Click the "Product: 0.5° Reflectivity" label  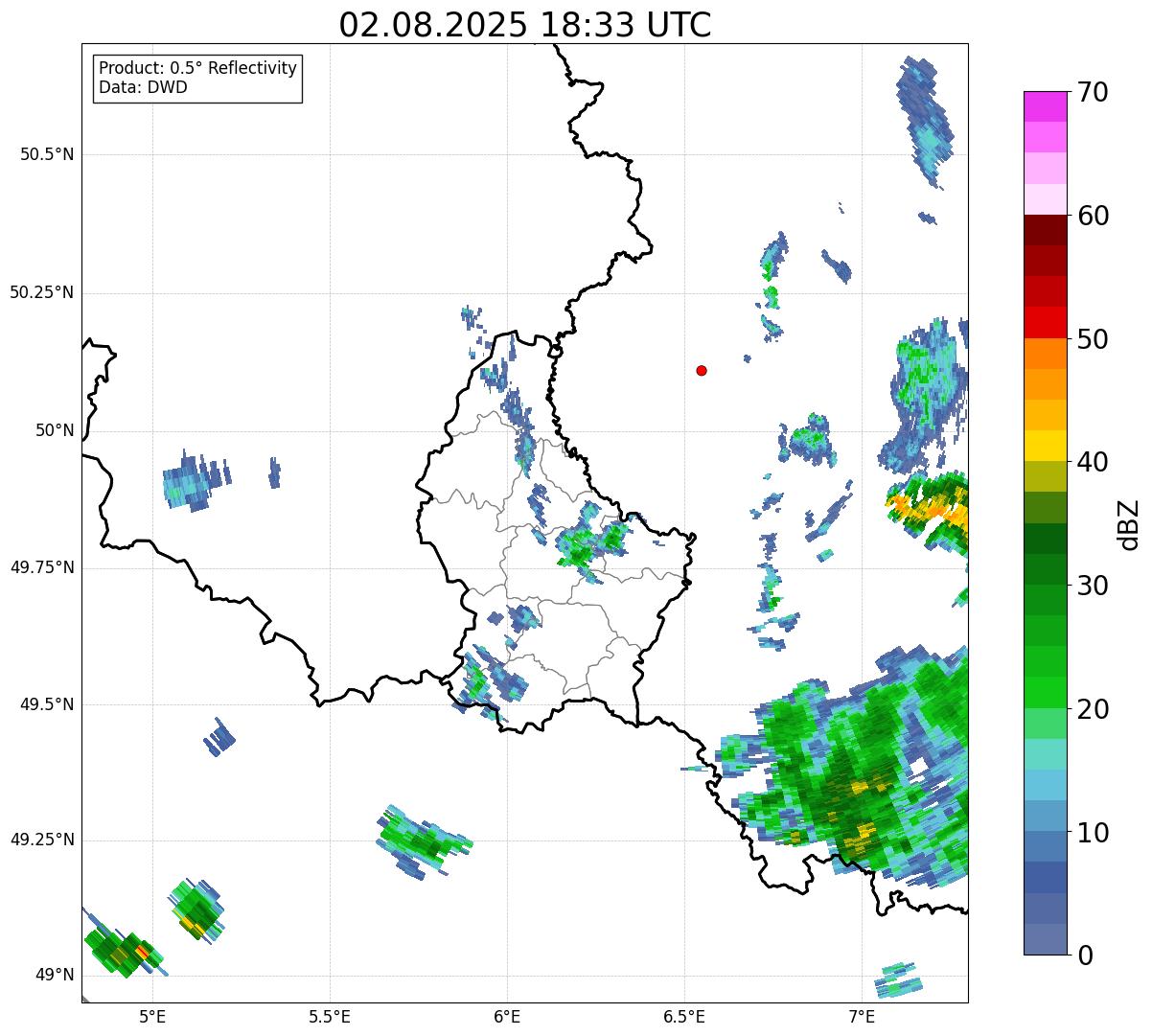[197, 69]
